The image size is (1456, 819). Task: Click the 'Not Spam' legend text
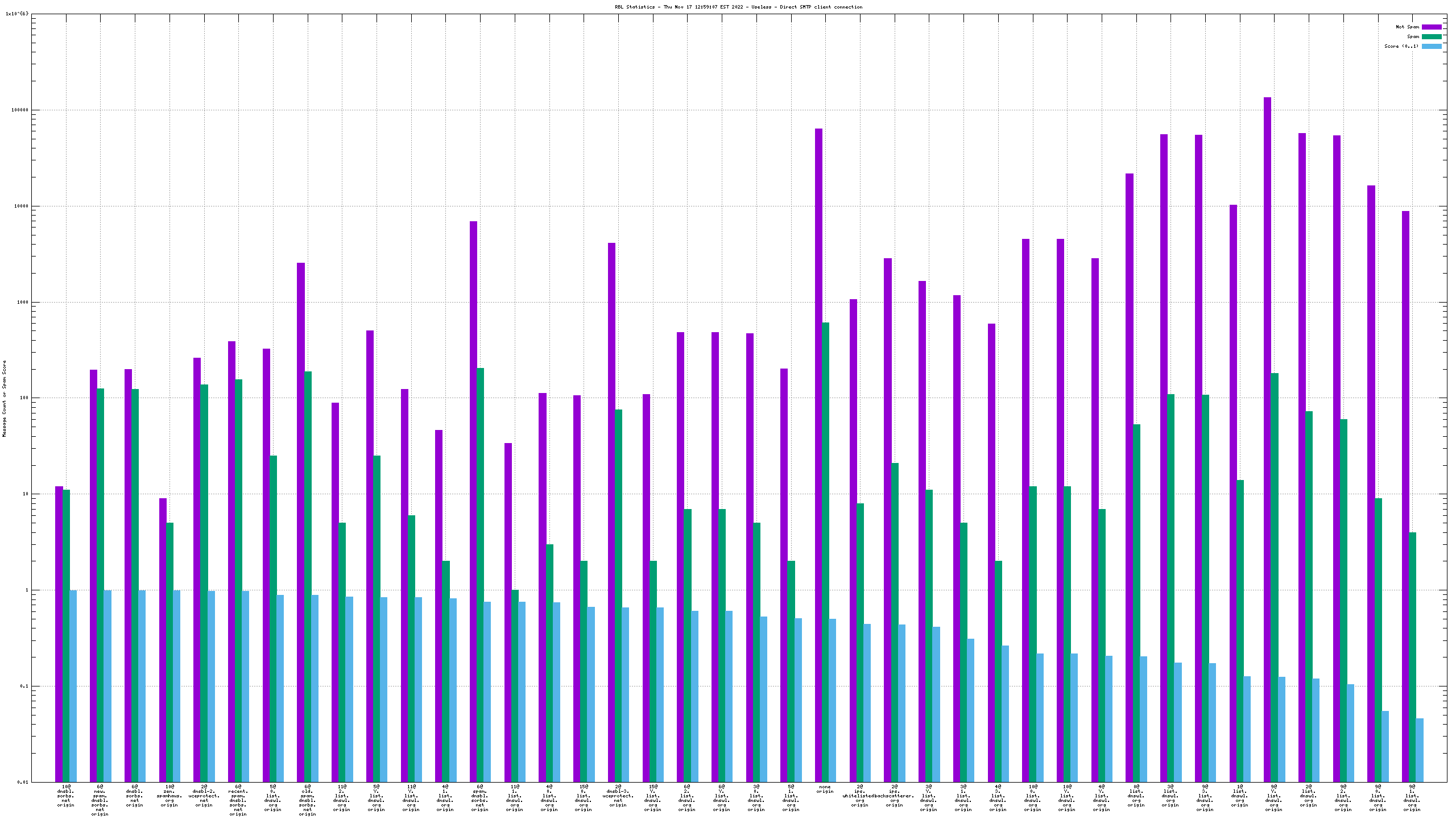[1407, 27]
